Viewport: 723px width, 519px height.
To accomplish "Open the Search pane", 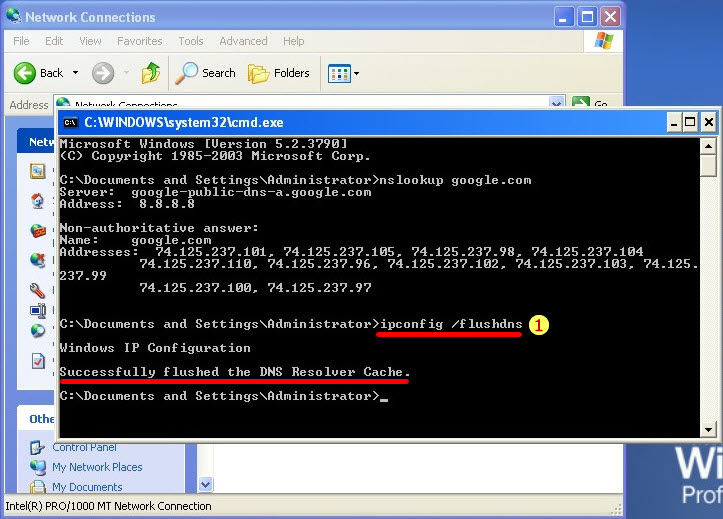I will tap(205, 73).
